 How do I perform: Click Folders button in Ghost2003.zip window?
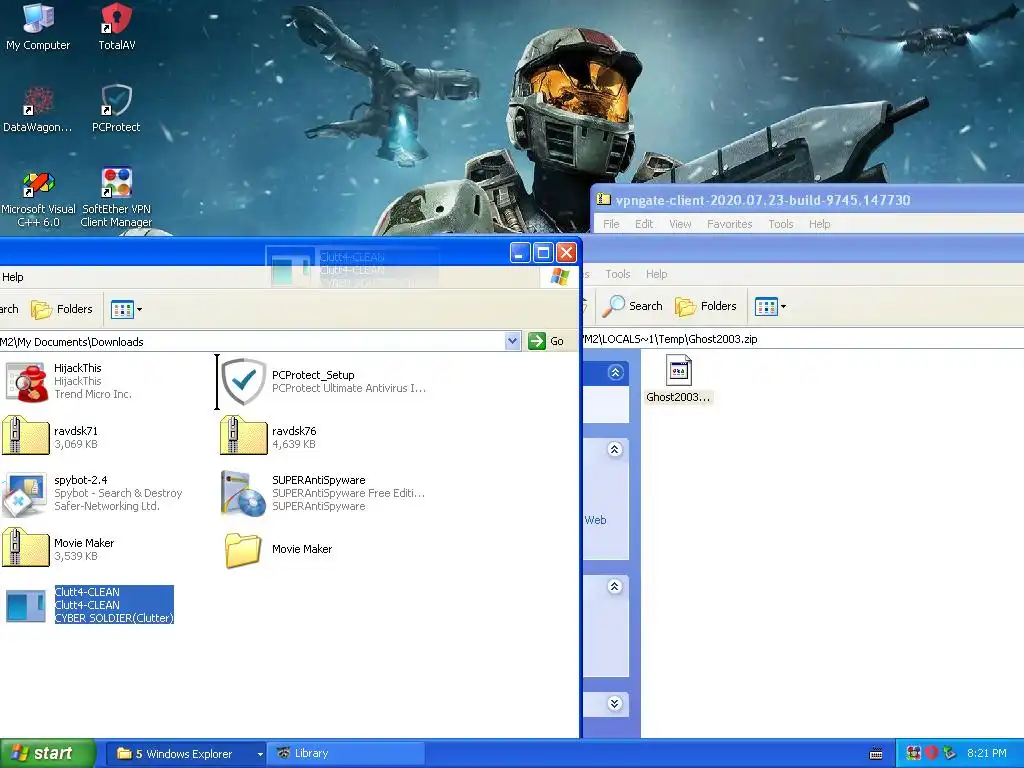point(706,306)
